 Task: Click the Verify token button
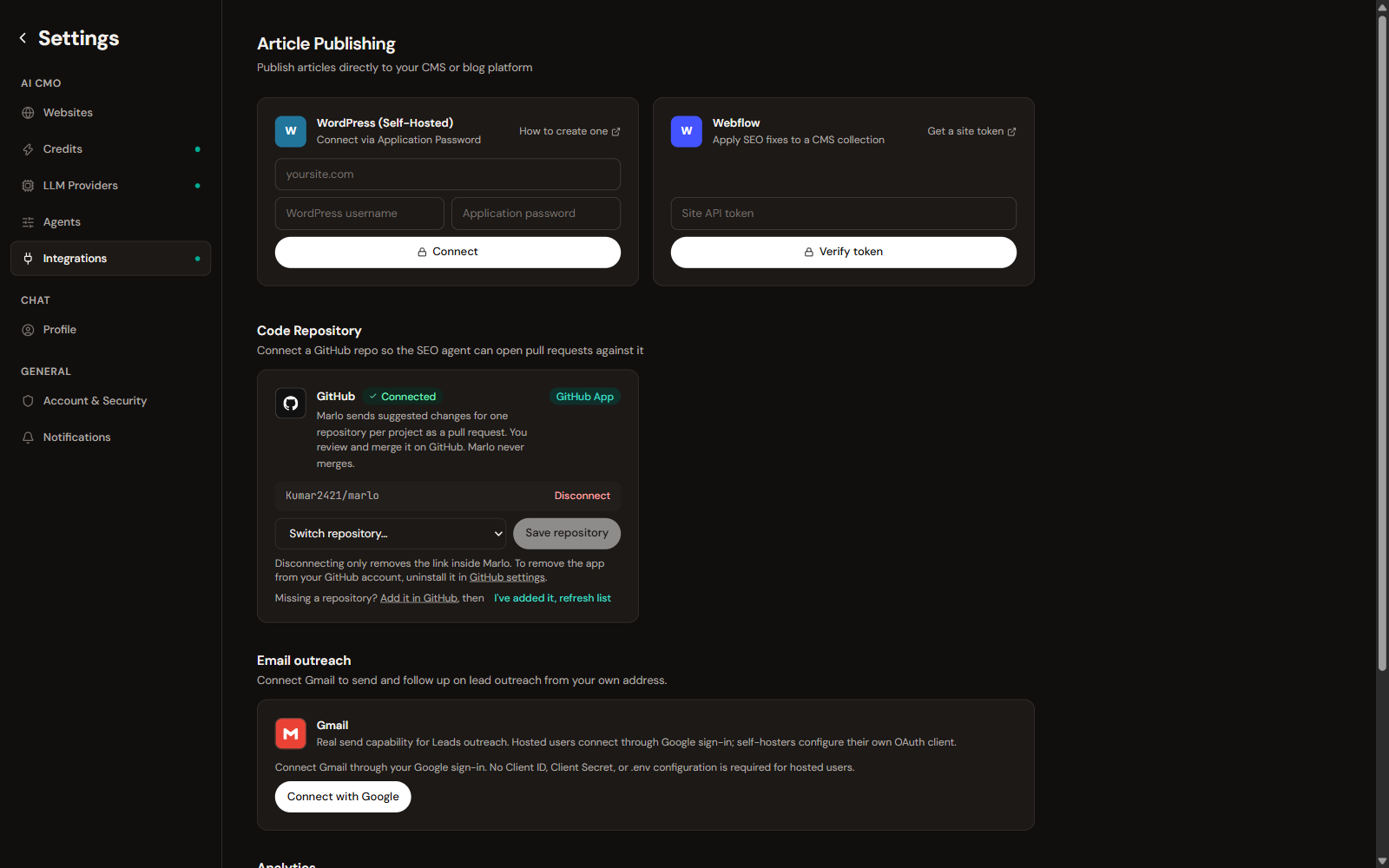(843, 252)
